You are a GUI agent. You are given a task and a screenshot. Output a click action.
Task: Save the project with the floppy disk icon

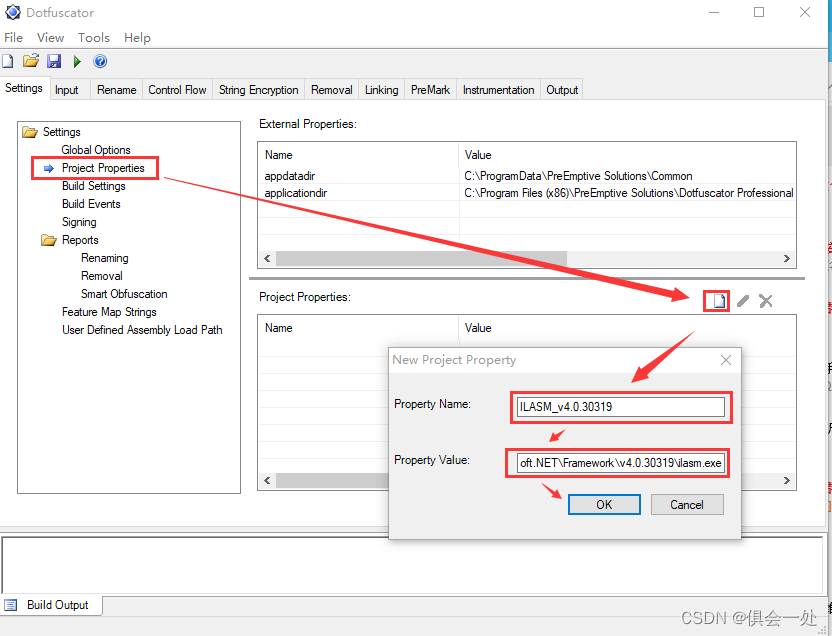tap(54, 61)
